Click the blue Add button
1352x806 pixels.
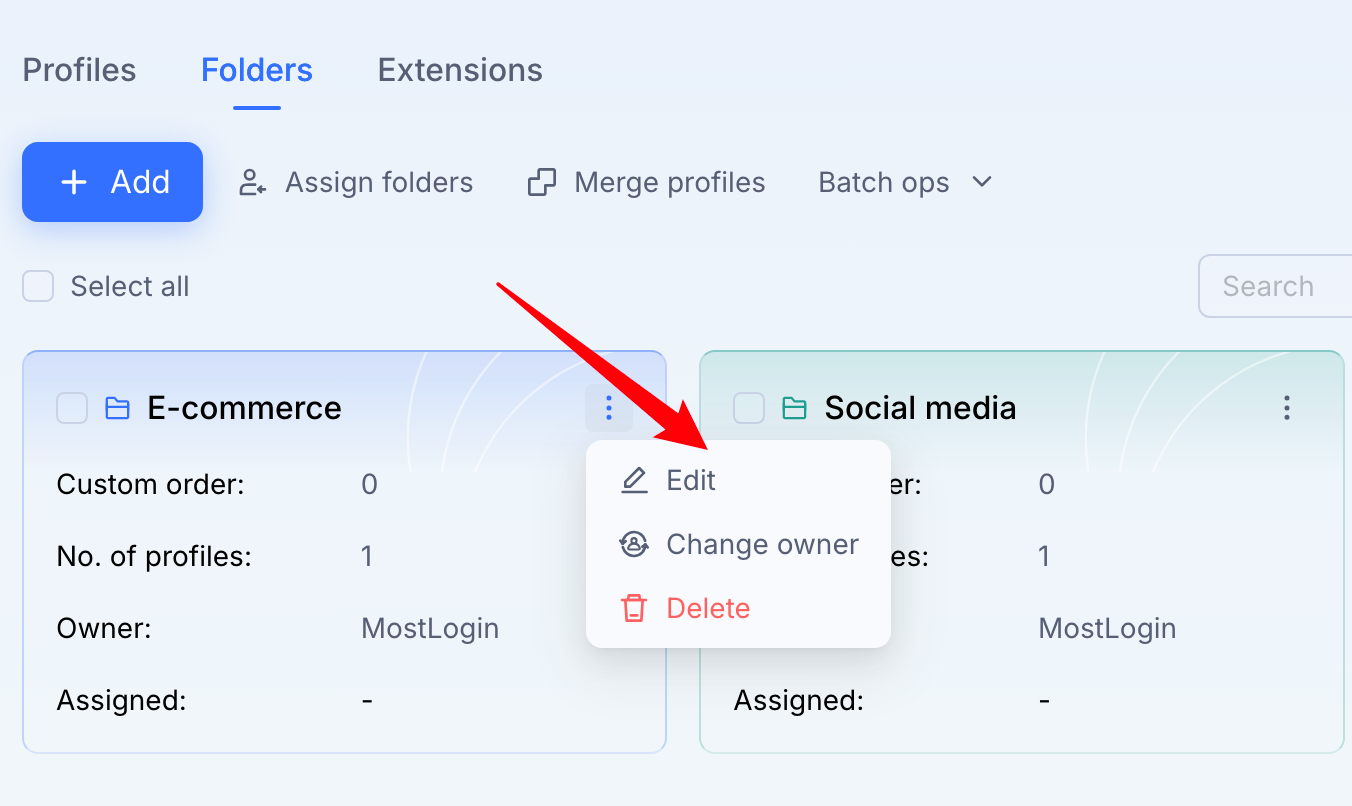(113, 182)
